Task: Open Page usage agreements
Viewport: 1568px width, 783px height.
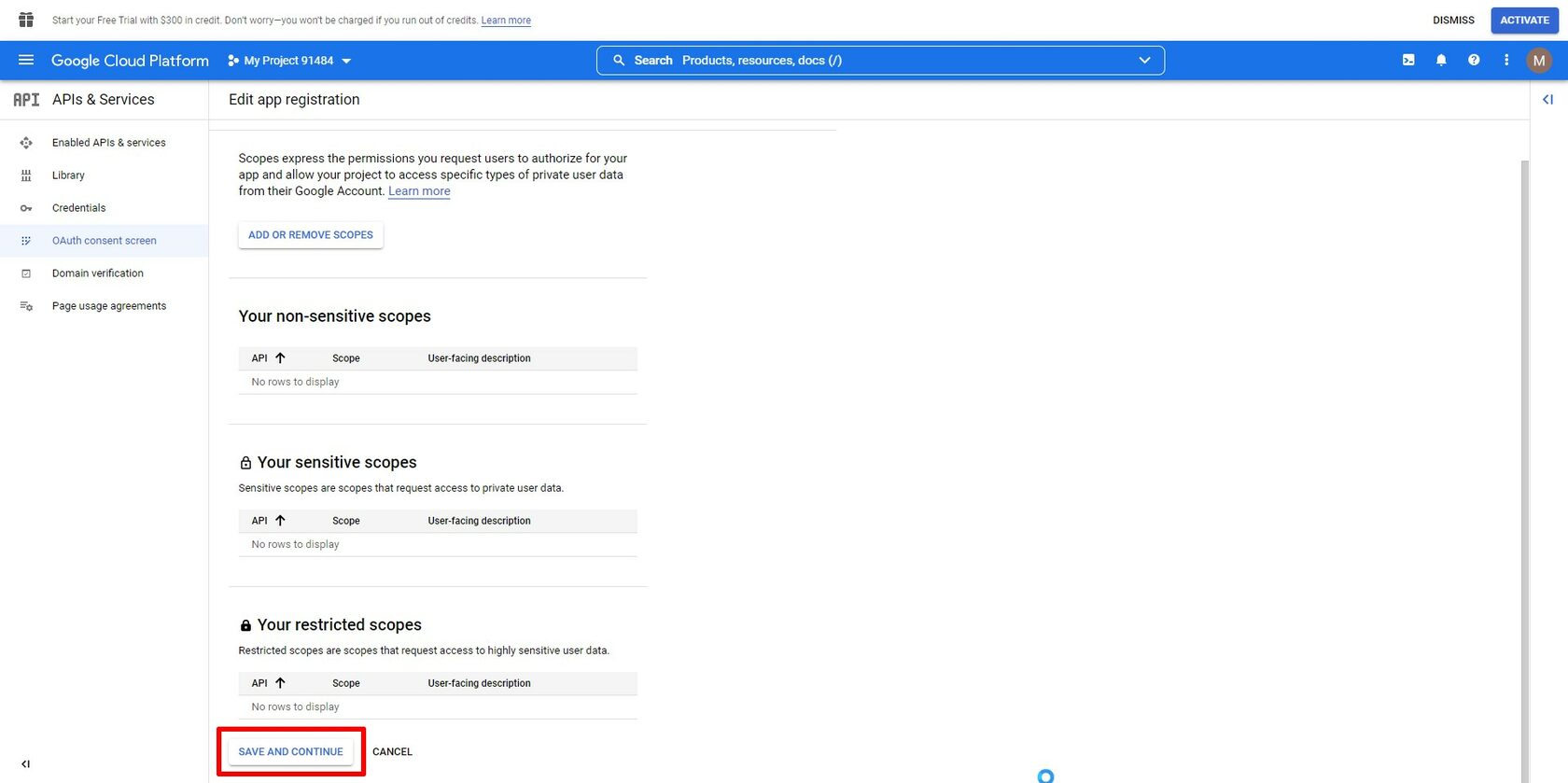Action: pos(109,306)
